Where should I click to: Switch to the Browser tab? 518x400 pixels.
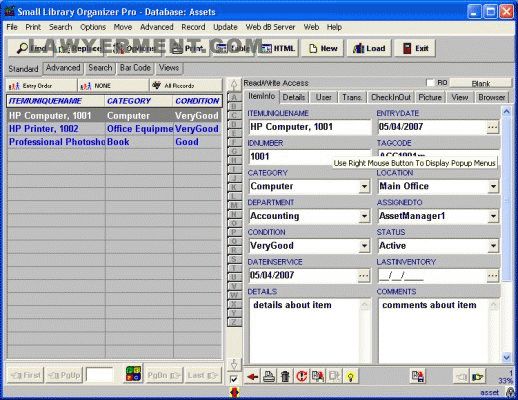(492, 97)
